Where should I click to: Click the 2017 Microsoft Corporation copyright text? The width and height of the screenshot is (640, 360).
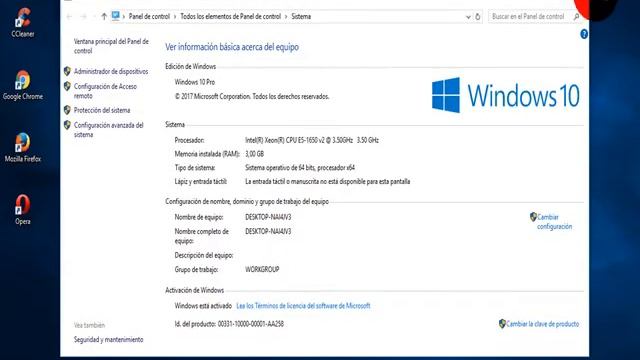pyautogui.click(x=252, y=97)
